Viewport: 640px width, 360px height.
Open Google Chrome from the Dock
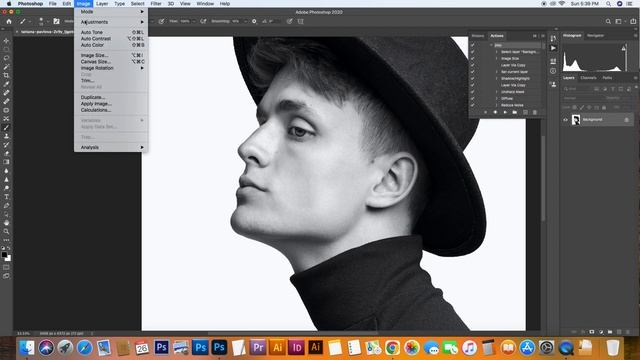point(392,347)
